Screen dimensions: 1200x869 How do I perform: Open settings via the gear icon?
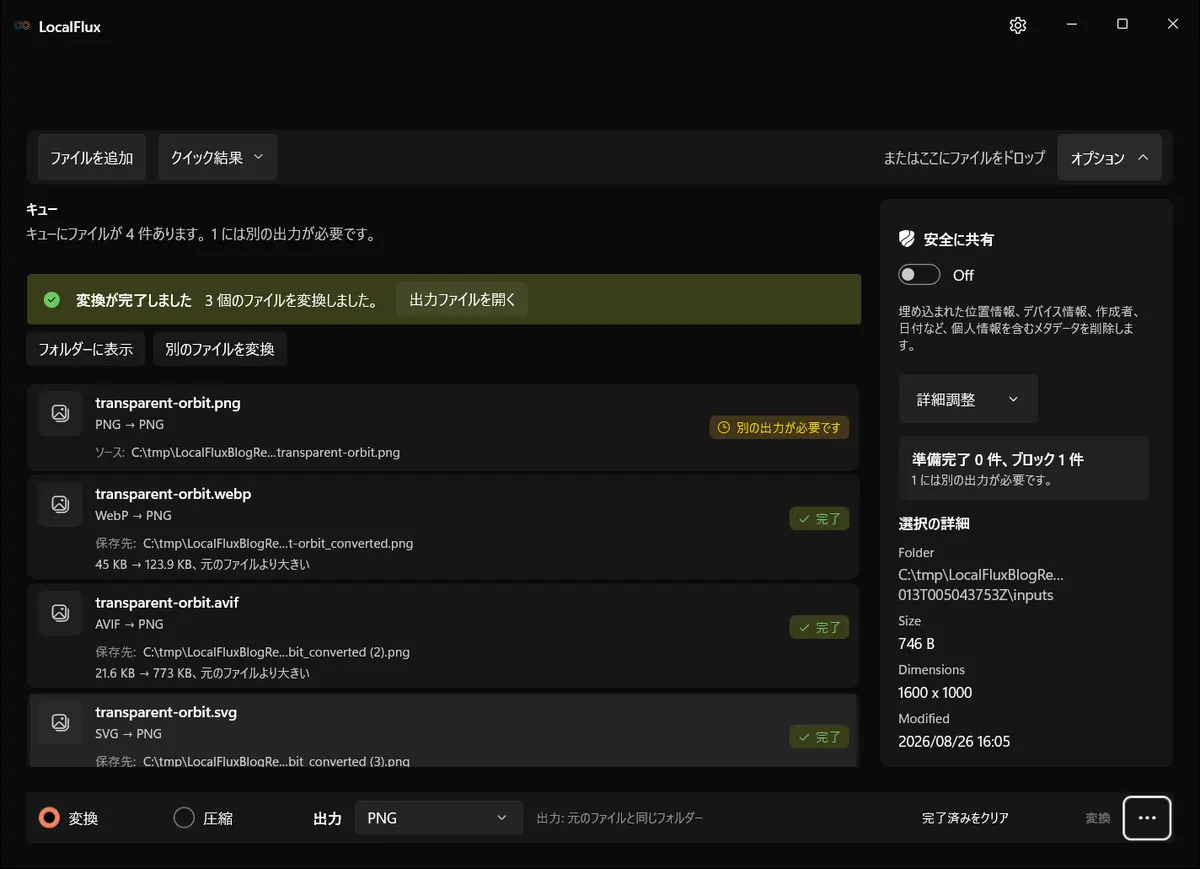[x=1018, y=26]
